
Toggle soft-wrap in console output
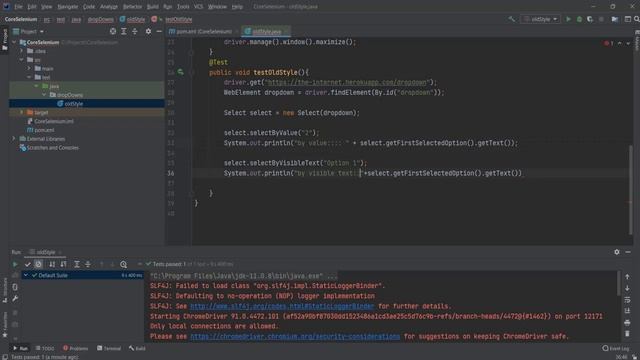tap(627, 300)
